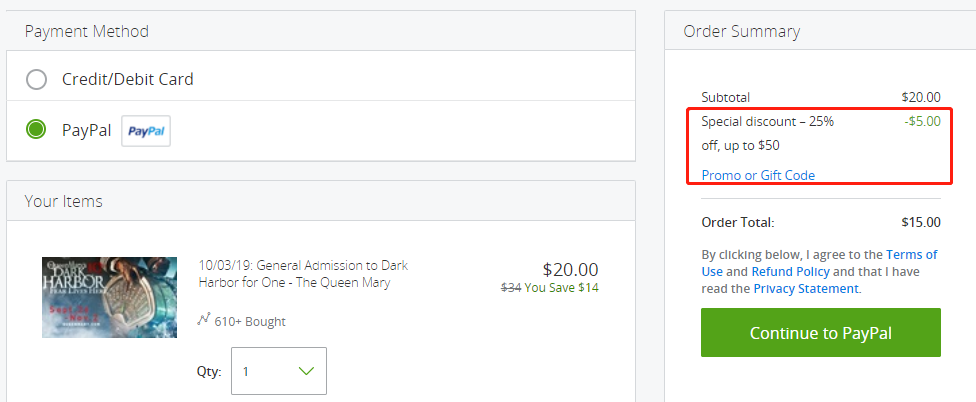Click the green -$5.00 discount amount
Screen dimensions: 976x402
[x=922, y=121]
